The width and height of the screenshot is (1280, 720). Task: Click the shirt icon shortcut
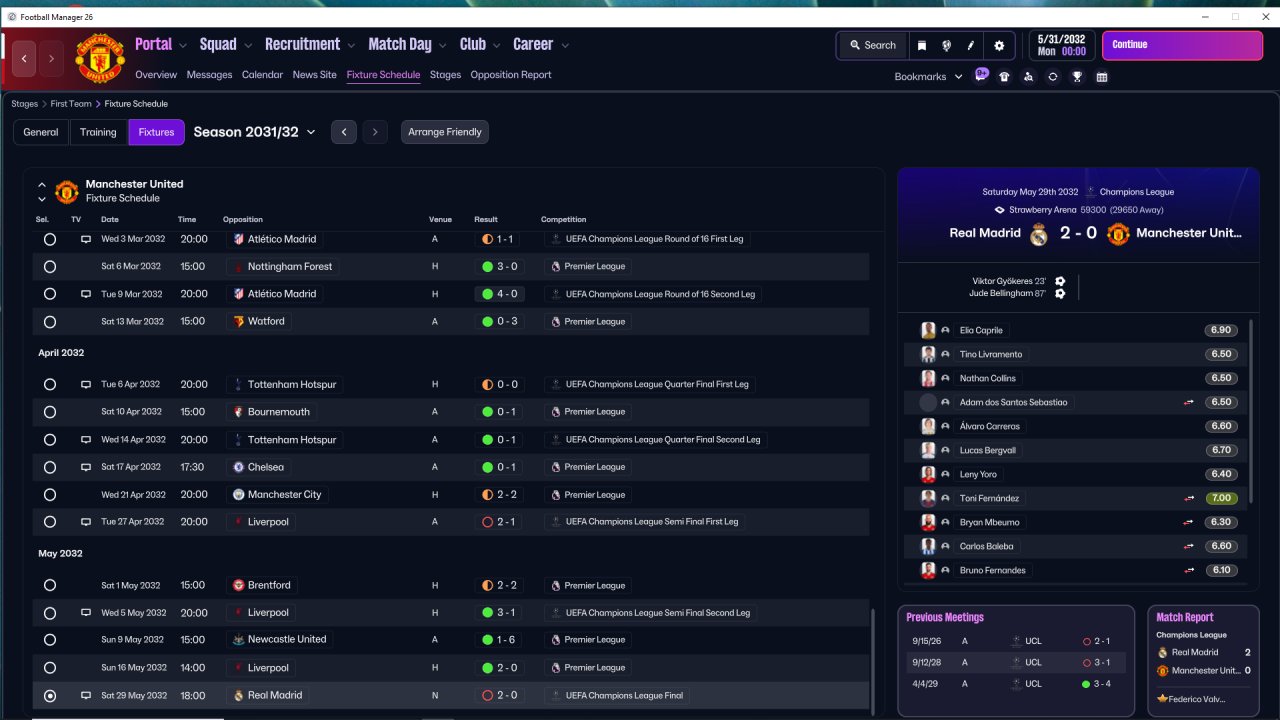tap(1004, 77)
